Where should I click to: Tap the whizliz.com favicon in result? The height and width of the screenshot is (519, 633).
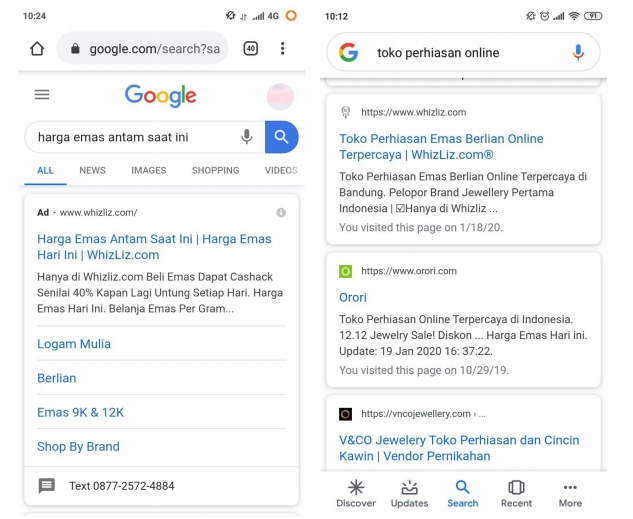(346, 112)
